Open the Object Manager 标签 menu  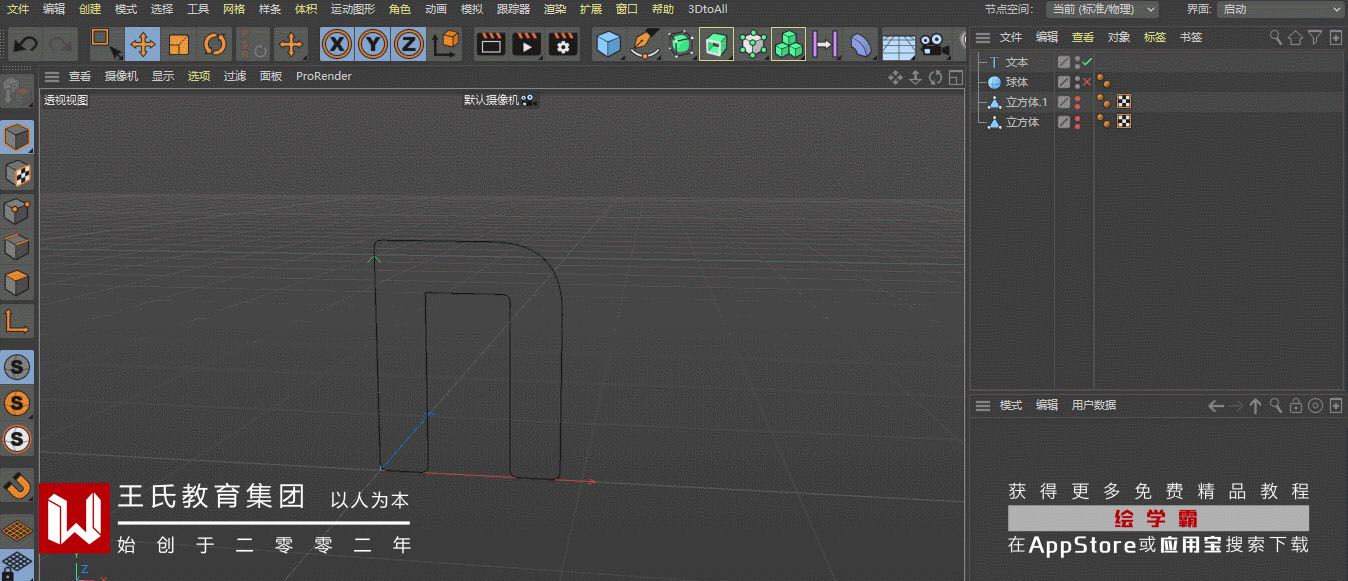tap(1155, 37)
